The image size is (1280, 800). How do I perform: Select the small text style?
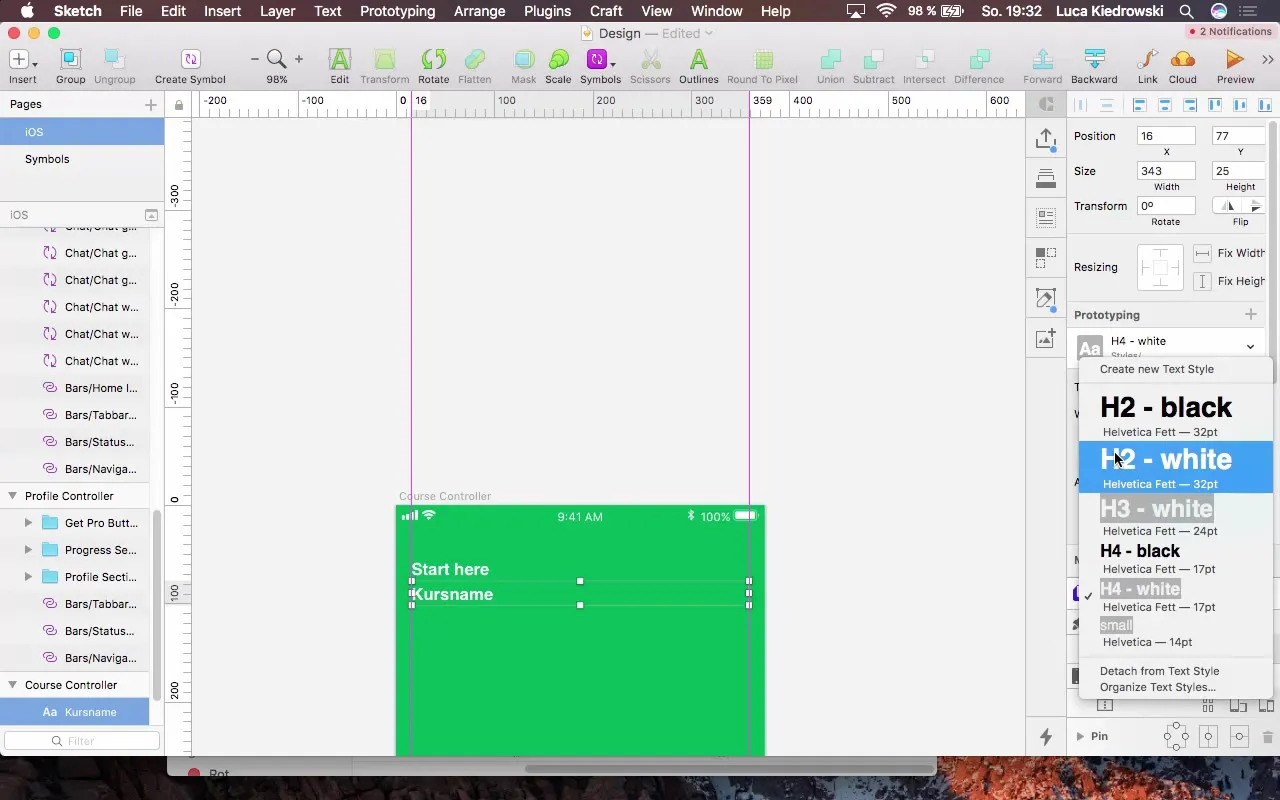pyautogui.click(x=1175, y=633)
